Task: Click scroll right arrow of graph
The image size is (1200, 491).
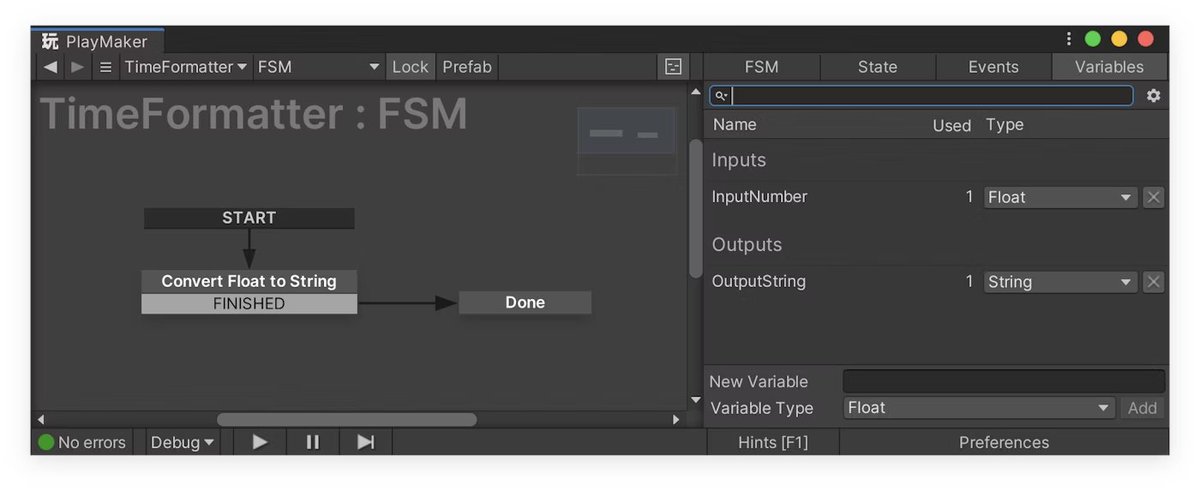Action: click(676, 419)
